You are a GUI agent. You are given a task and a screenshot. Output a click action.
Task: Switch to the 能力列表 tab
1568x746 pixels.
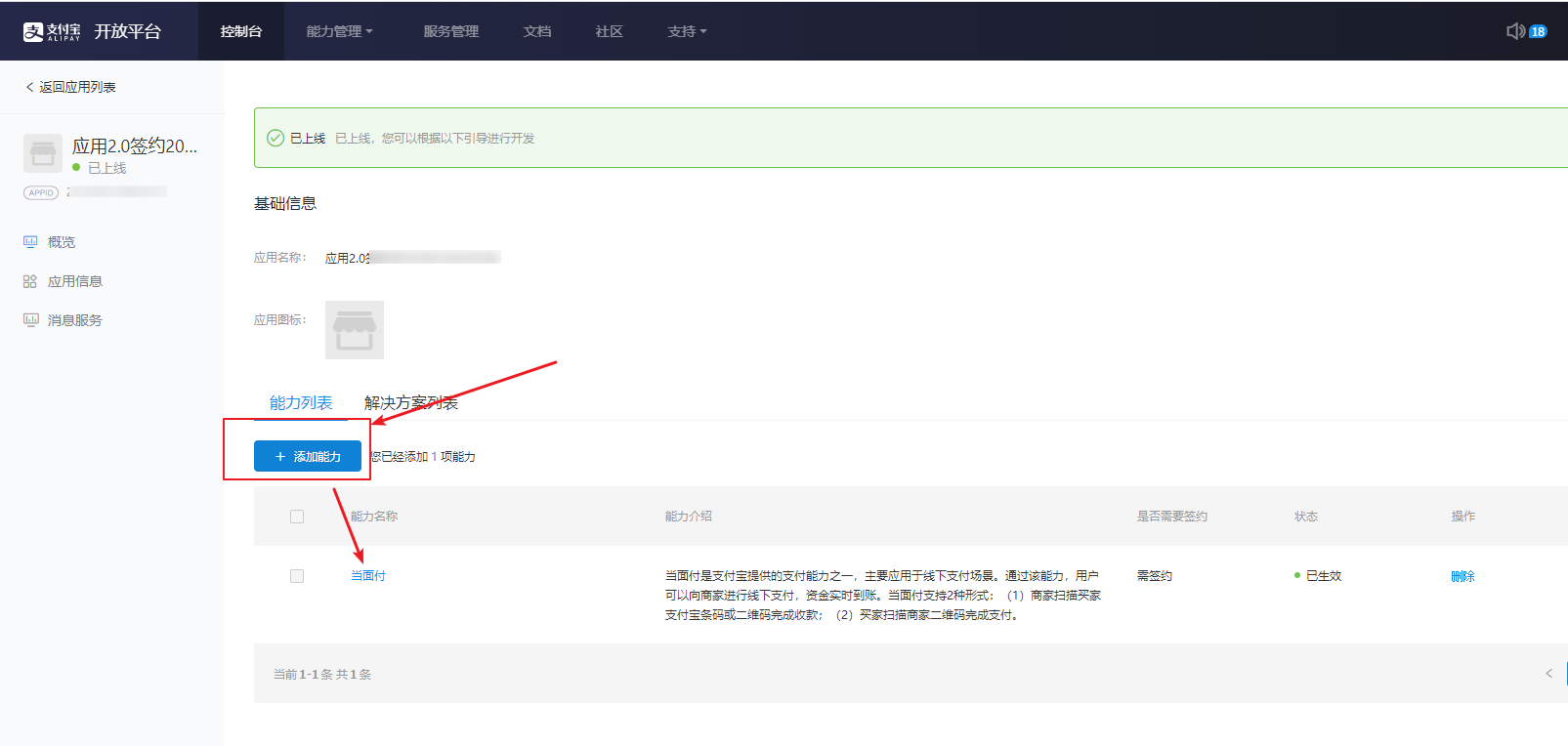(x=301, y=402)
